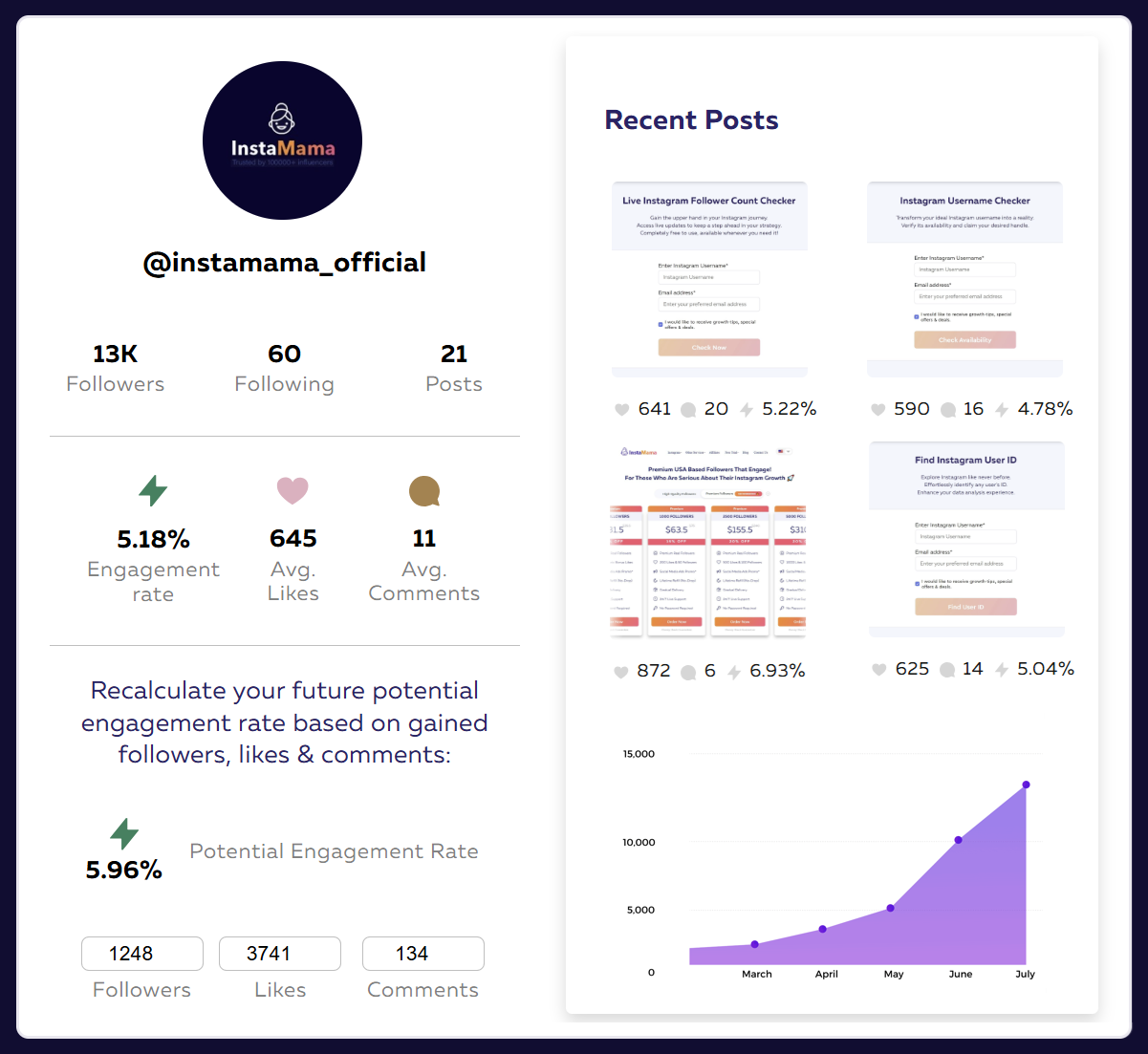
Task: Select the email address field in Username Checker
Action: (x=964, y=296)
